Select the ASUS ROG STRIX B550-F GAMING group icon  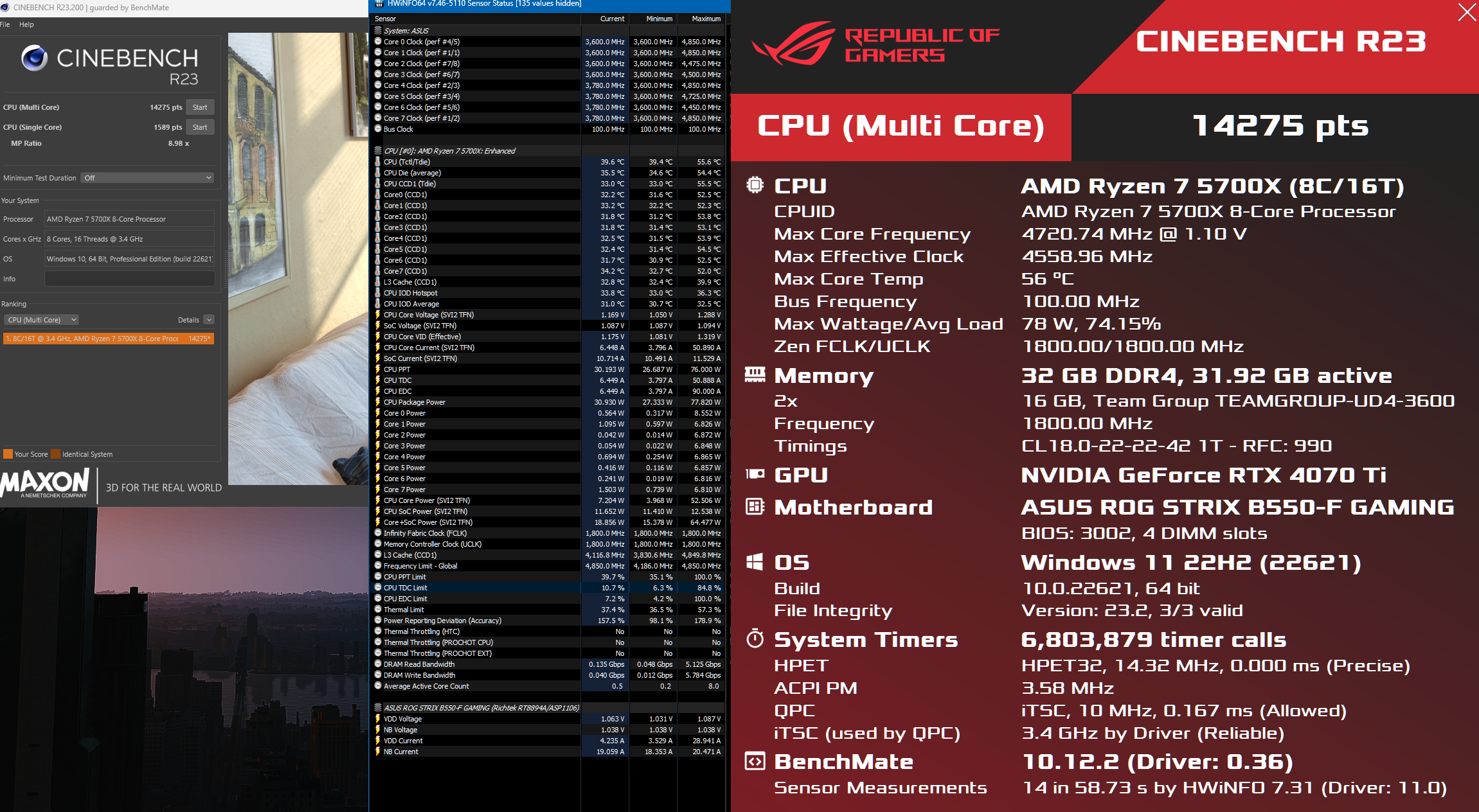(x=378, y=708)
